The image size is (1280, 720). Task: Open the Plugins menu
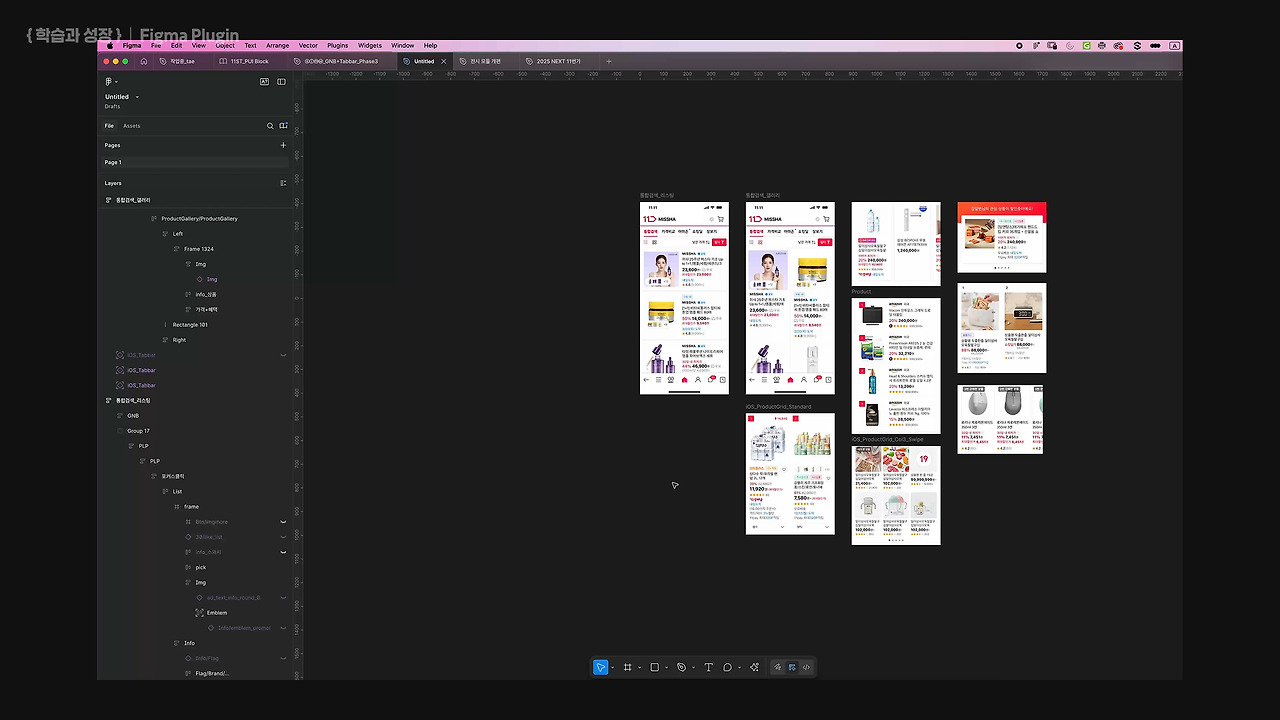click(x=337, y=45)
